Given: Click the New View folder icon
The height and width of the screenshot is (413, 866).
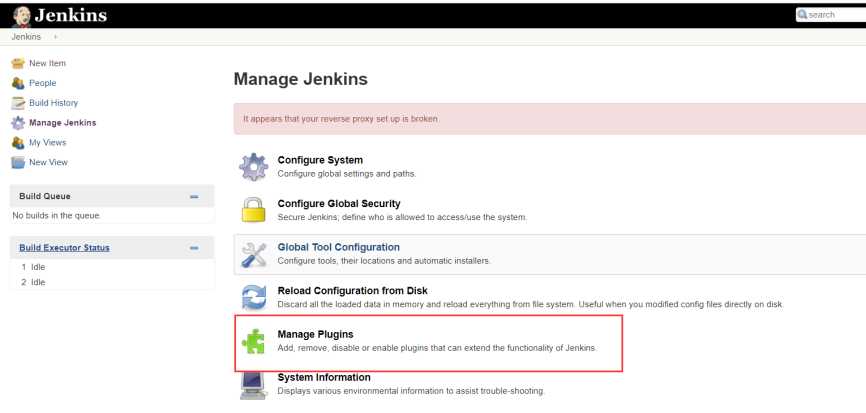Looking at the screenshot, I should tap(18, 163).
